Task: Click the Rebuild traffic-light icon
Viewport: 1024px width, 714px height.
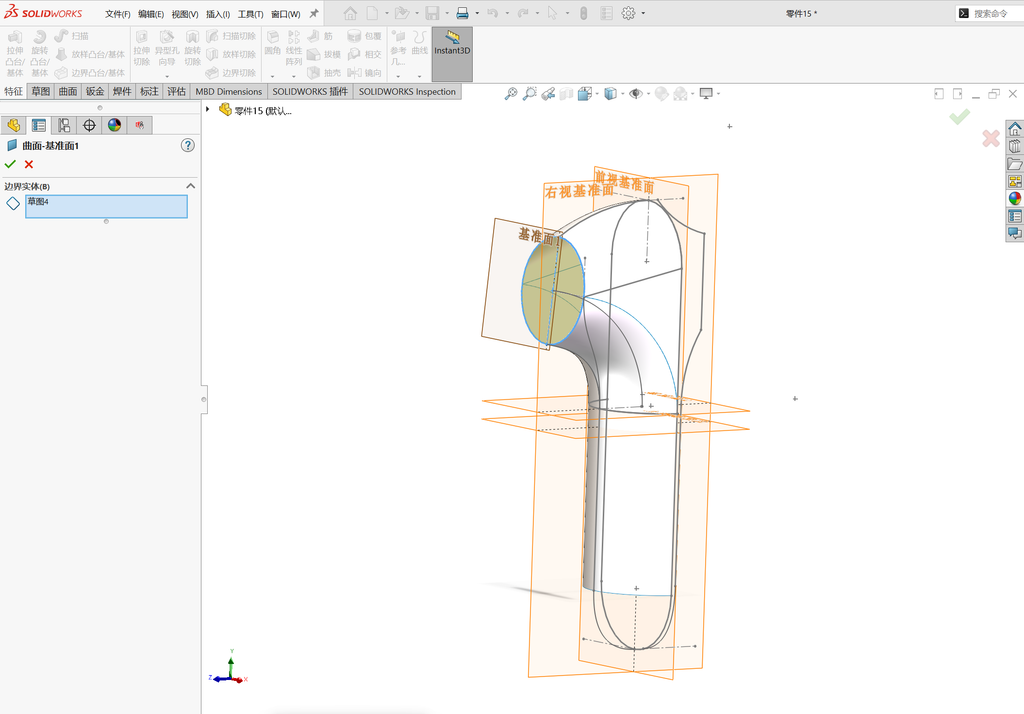Action: tap(584, 13)
